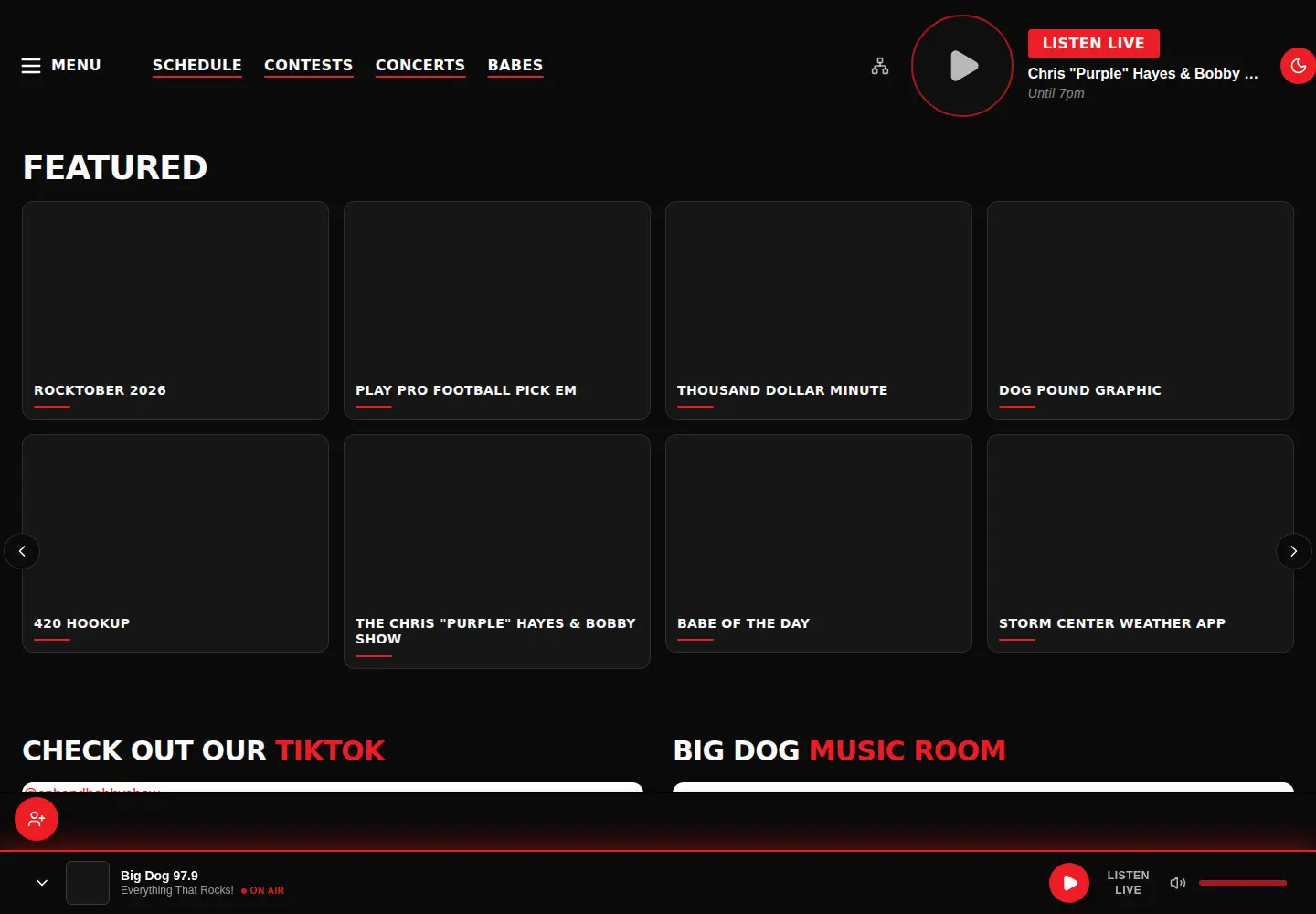Mute audio with the speaker icon
This screenshot has height=914, width=1316.
1178,883
